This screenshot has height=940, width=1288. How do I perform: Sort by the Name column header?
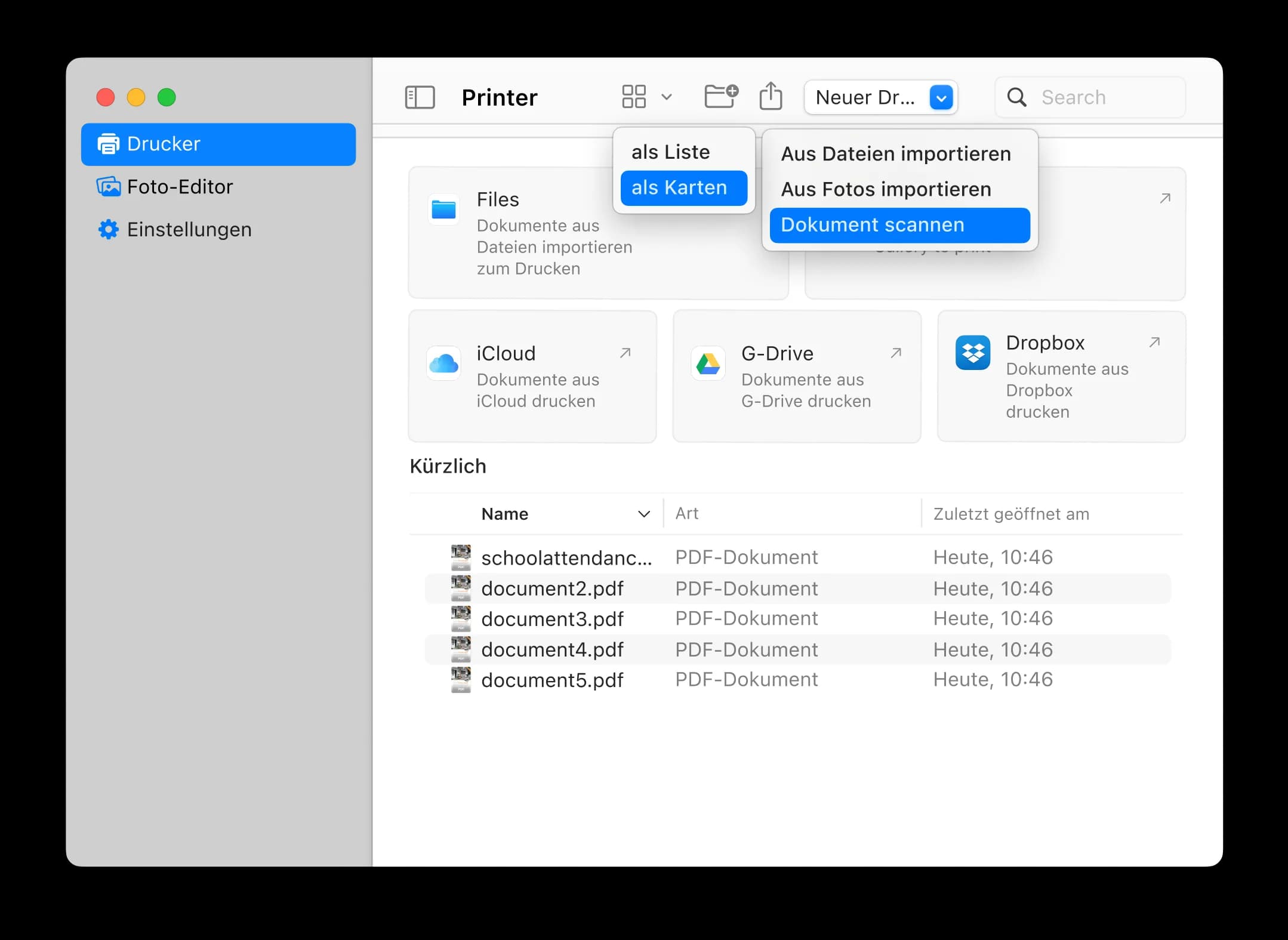click(505, 514)
